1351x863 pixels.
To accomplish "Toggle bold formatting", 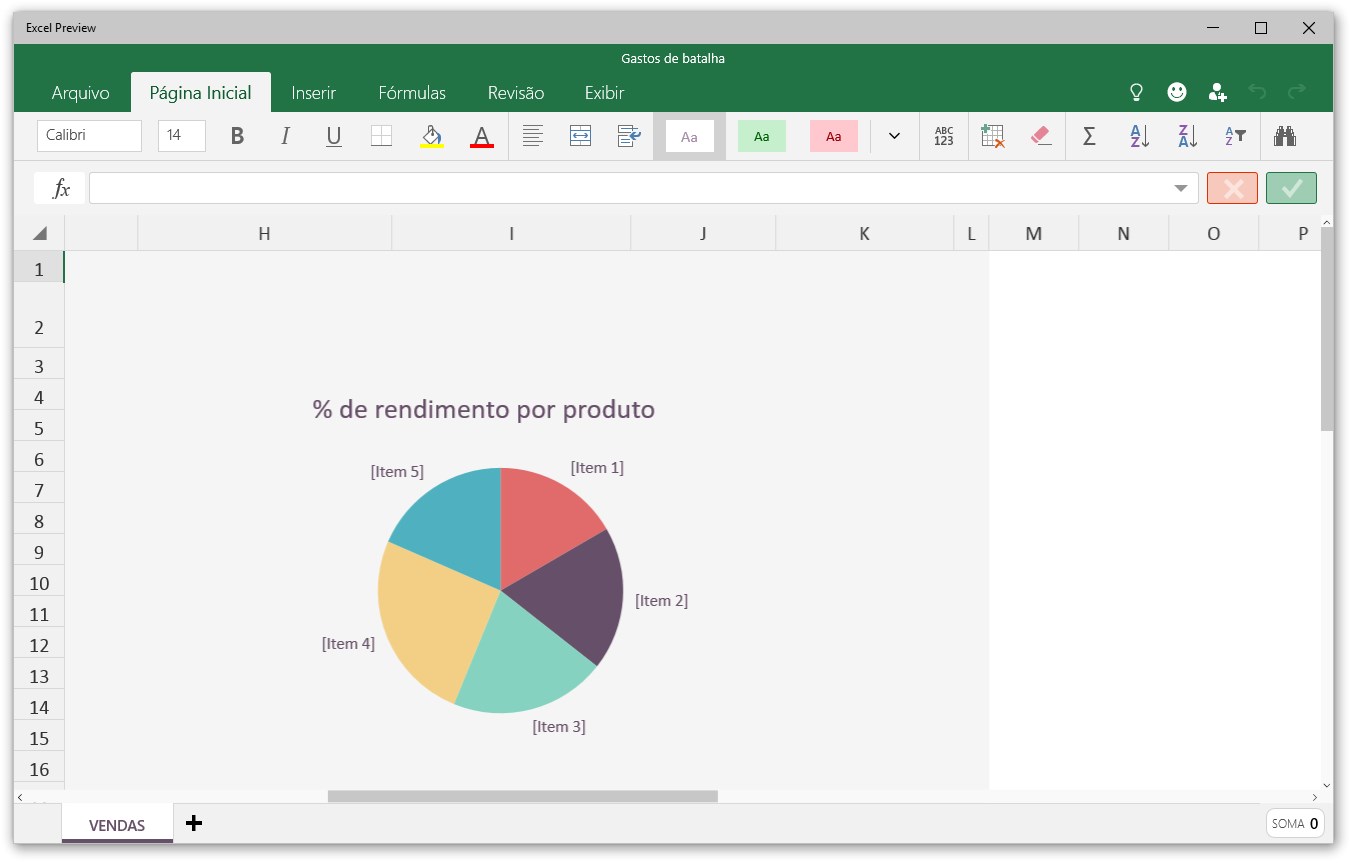I will pyautogui.click(x=237, y=135).
